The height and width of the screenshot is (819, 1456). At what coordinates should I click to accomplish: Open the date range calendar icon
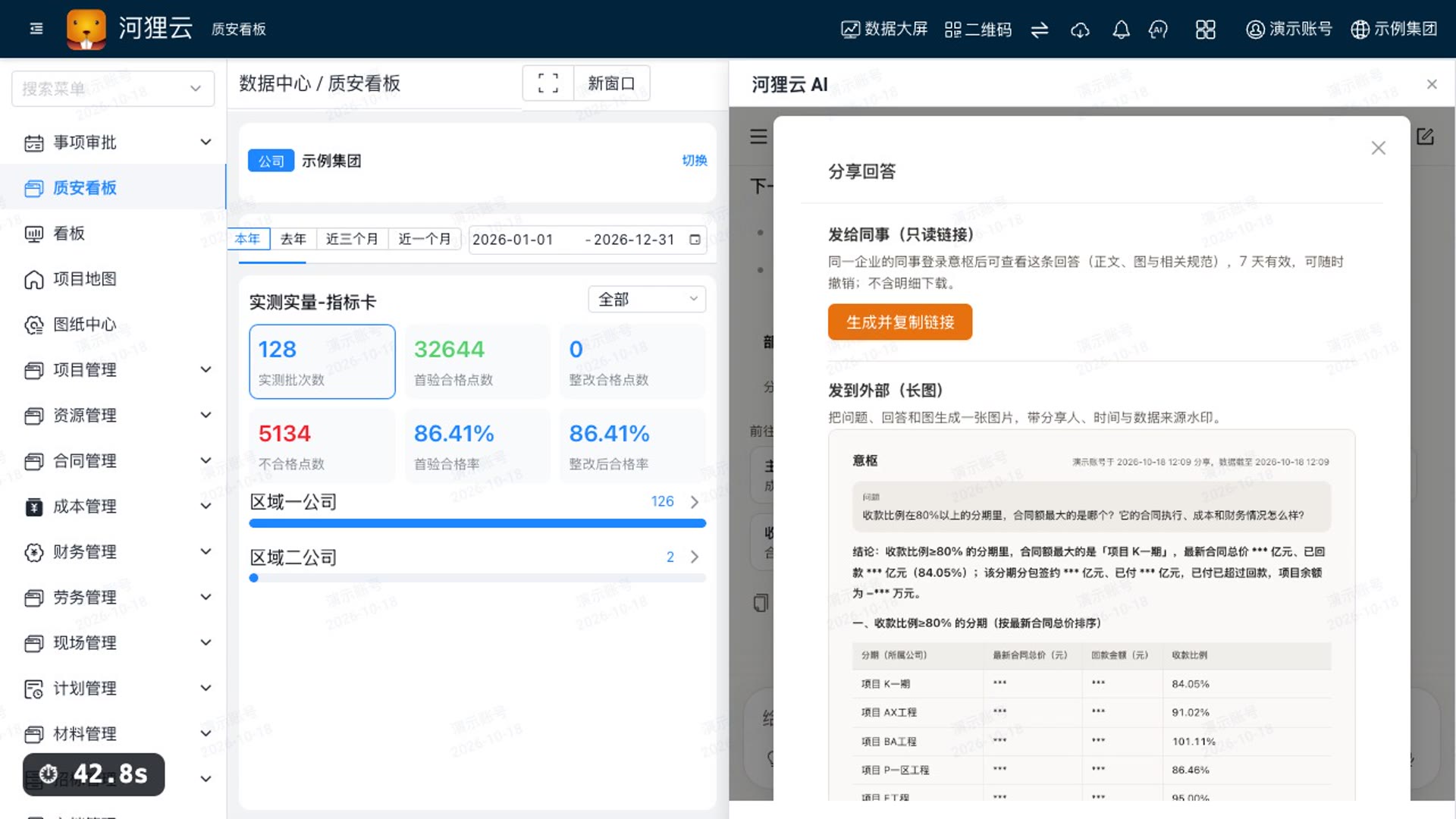(695, 240)
